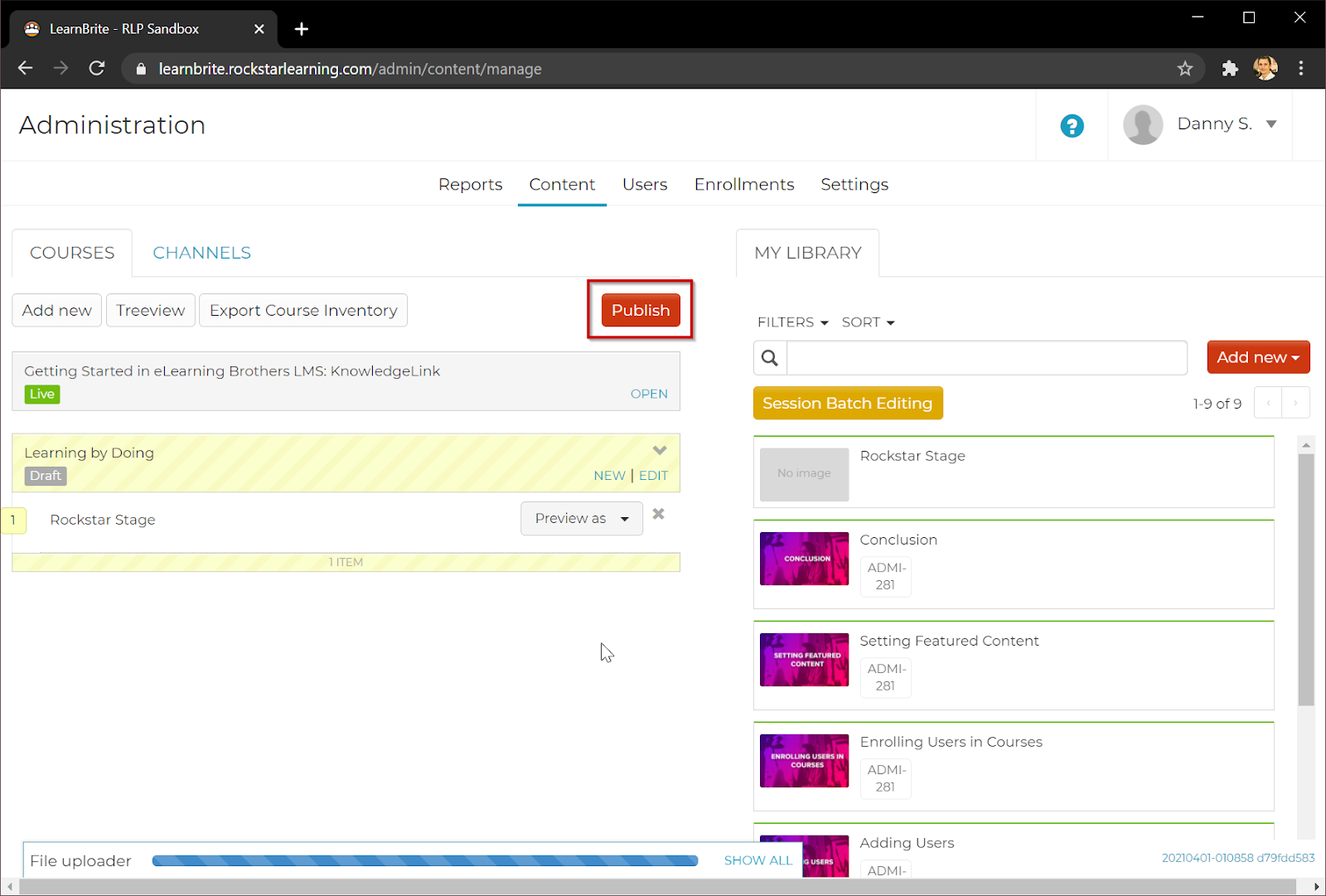Go to next library page arrow
The height and width of the screenshot is (896, 1326).
coord(1296,403)
